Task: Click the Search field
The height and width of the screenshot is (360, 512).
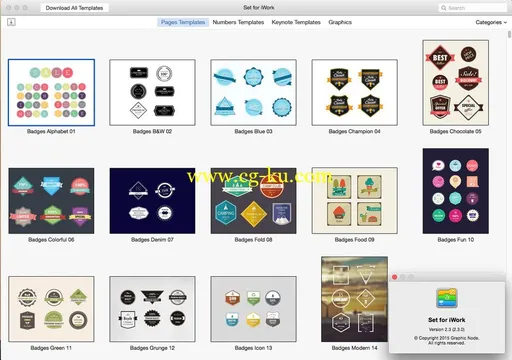Action: pos(472,8)
